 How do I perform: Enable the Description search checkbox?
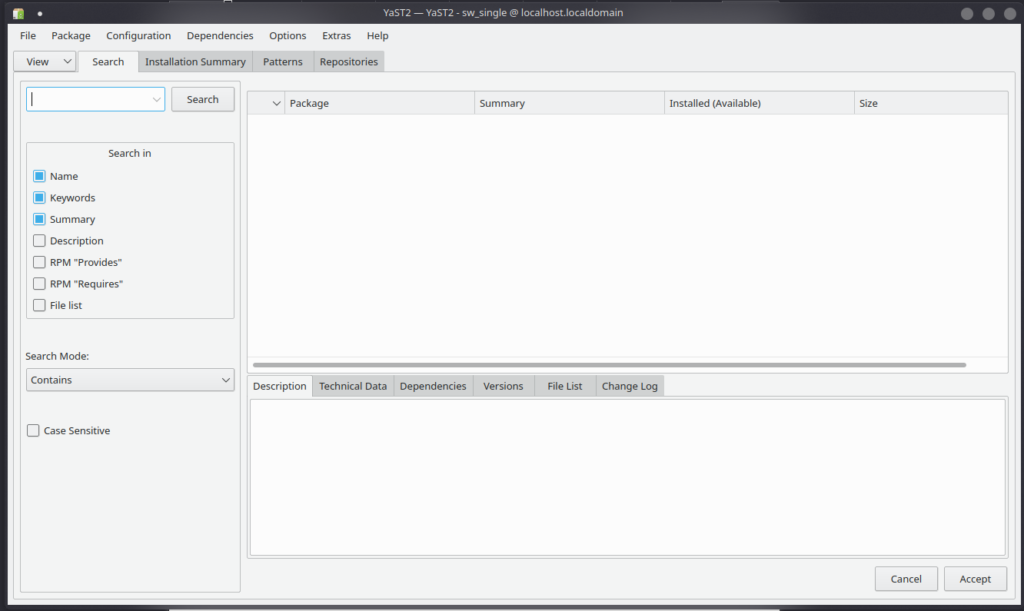[x=39, y=241]
